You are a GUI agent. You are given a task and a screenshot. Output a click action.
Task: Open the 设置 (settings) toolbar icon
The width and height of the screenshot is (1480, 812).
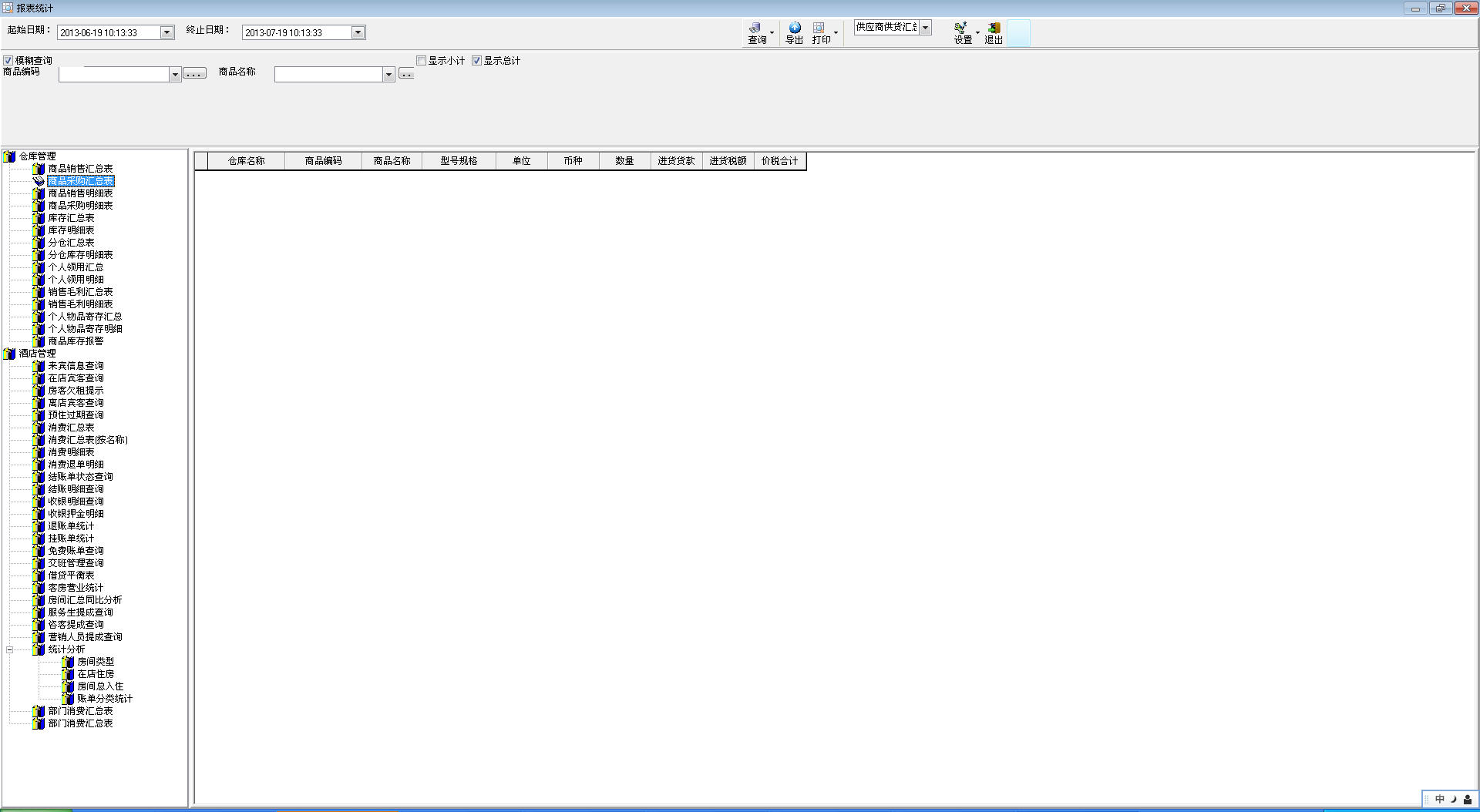tap(960, 28)
